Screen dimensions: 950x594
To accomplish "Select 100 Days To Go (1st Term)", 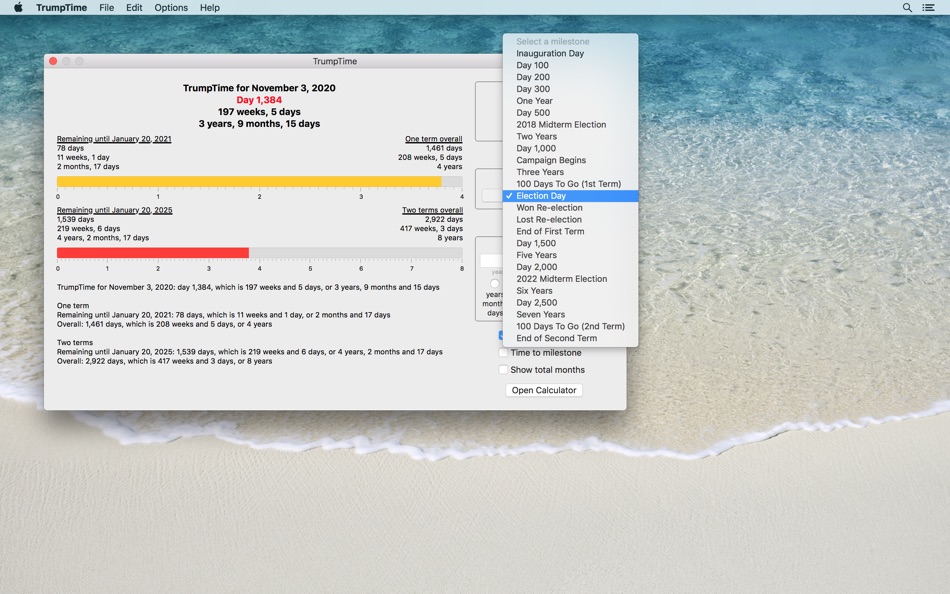I will coord(570,184).
